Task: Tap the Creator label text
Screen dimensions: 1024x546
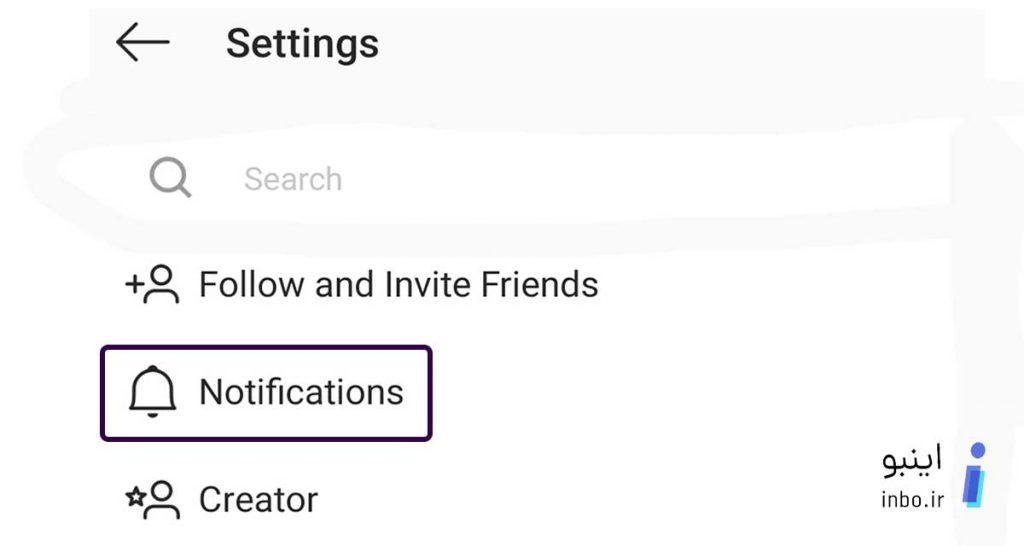Action: click(x=259, y=500)
